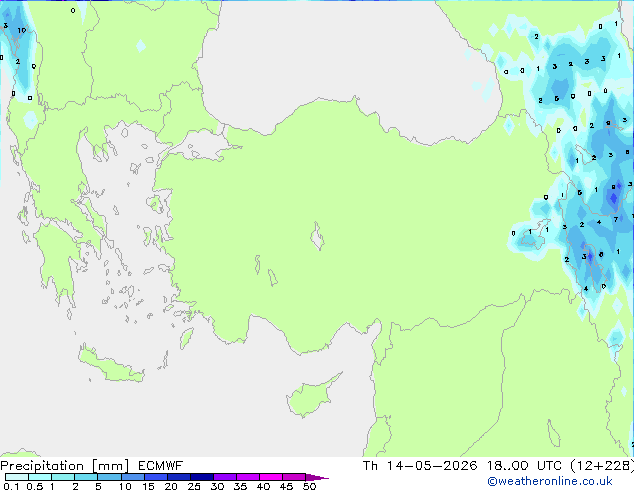Select the 40–45 mm magenta legend swatch

coord(271,477)
